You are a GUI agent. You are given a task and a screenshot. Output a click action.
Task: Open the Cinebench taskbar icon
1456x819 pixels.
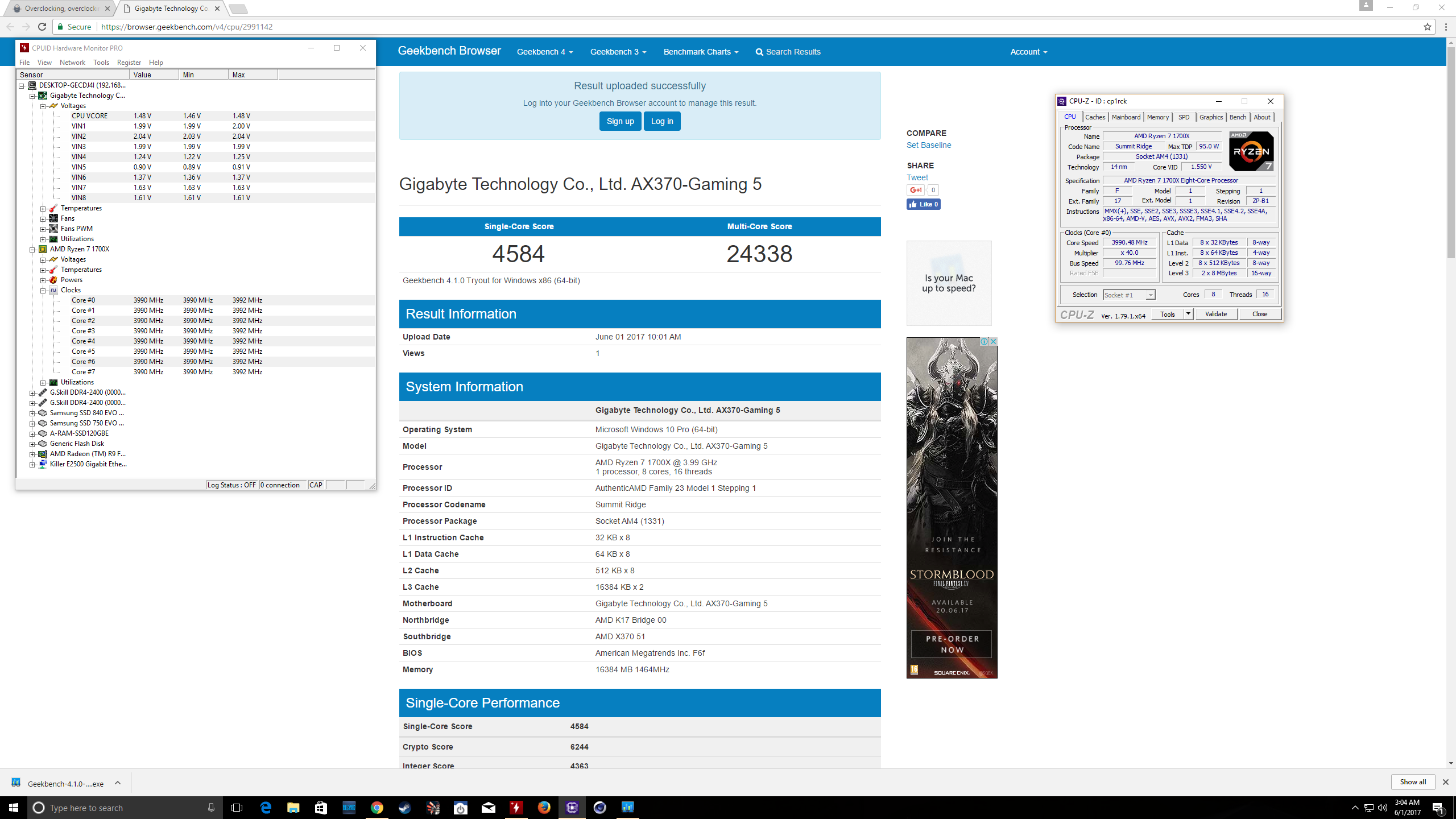(599, 808)
